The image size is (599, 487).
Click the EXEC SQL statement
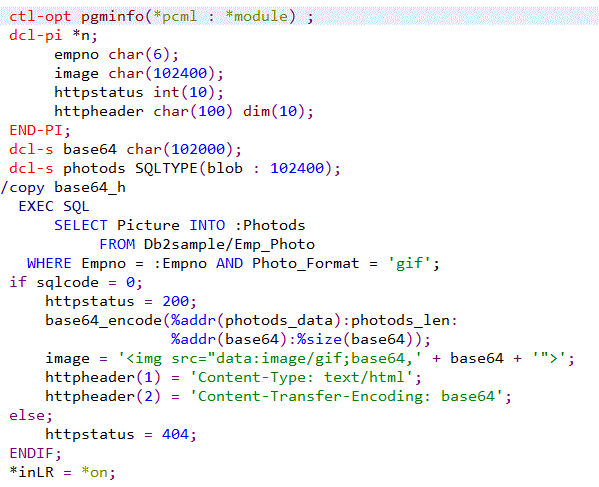pyautogui.click(x=54, y=207)
